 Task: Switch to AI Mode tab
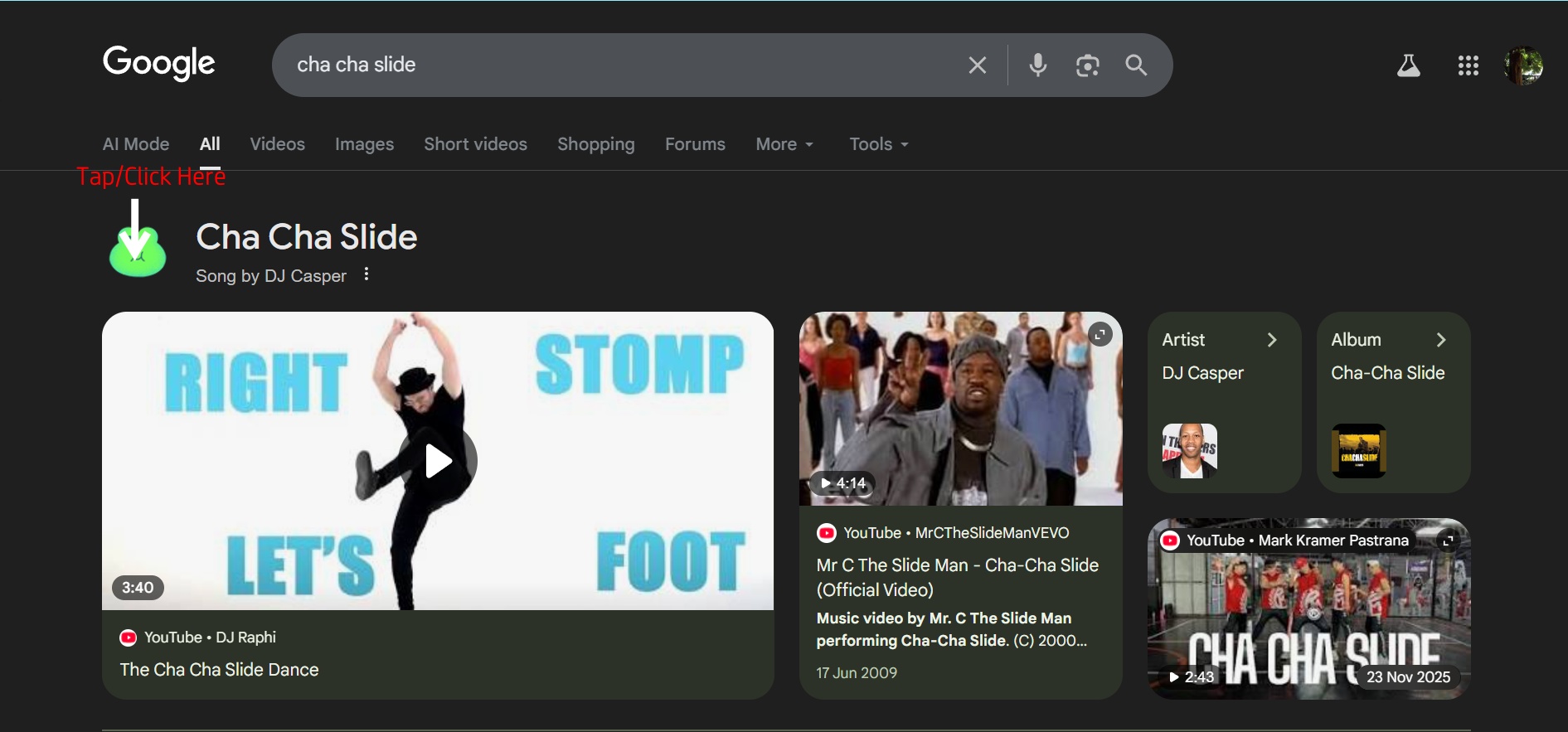click(x=136, y=144)
